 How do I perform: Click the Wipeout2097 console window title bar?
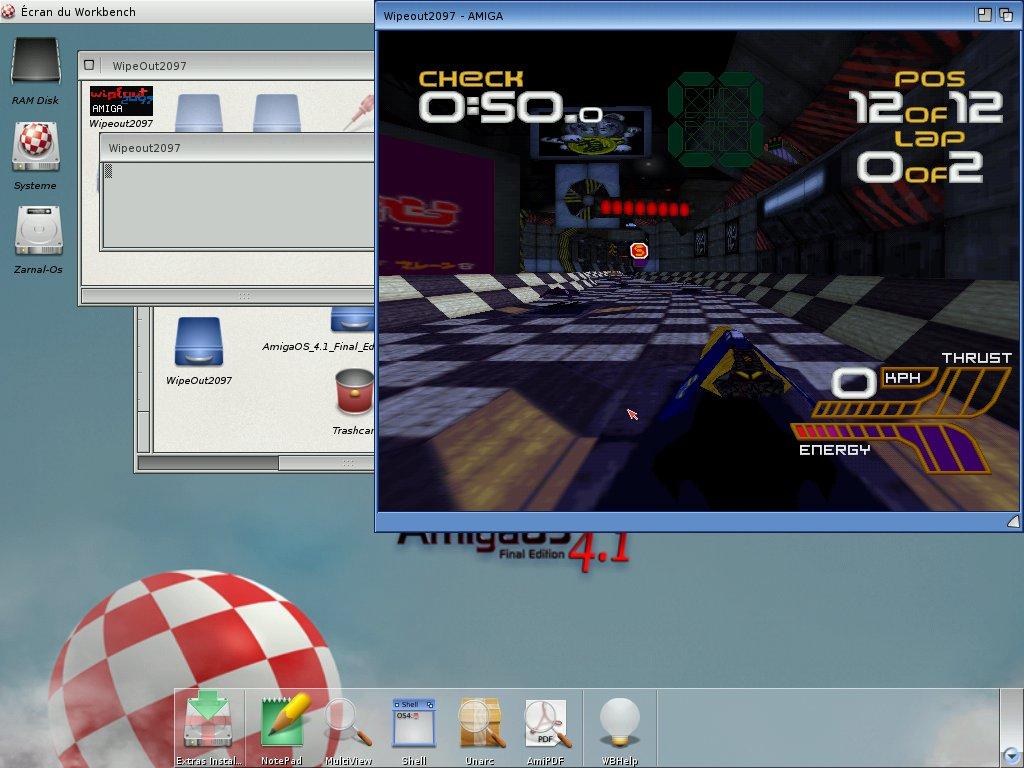[237, 148]
